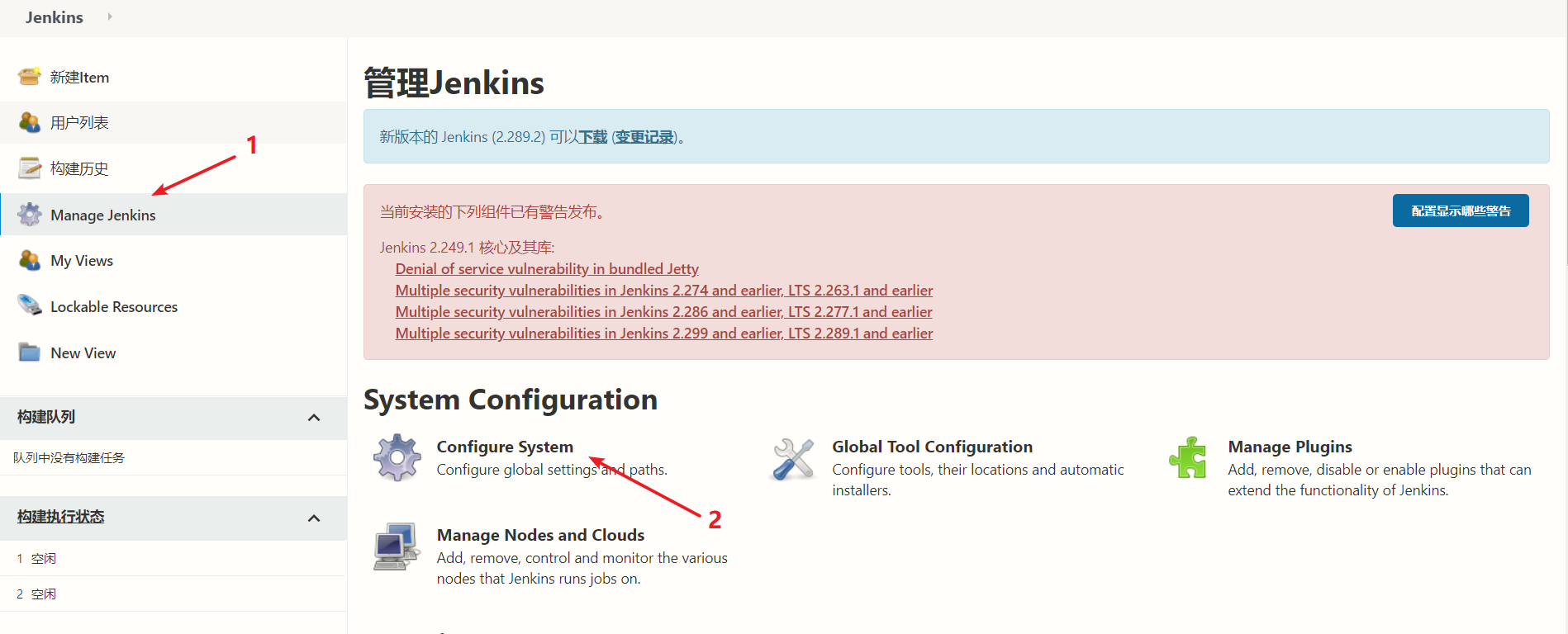Click 'Add, remove, control and monitor' nodes description
Screen dimensions: 1568x634
click(582, 568)
